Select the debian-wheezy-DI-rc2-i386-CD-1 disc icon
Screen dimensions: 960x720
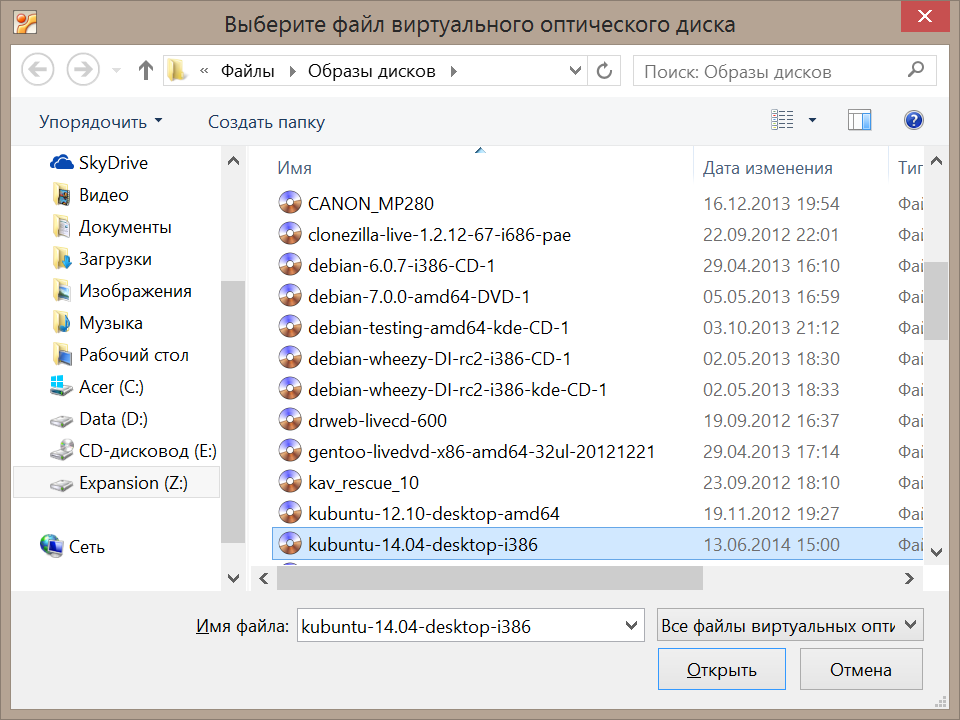(x=290, y=358)
